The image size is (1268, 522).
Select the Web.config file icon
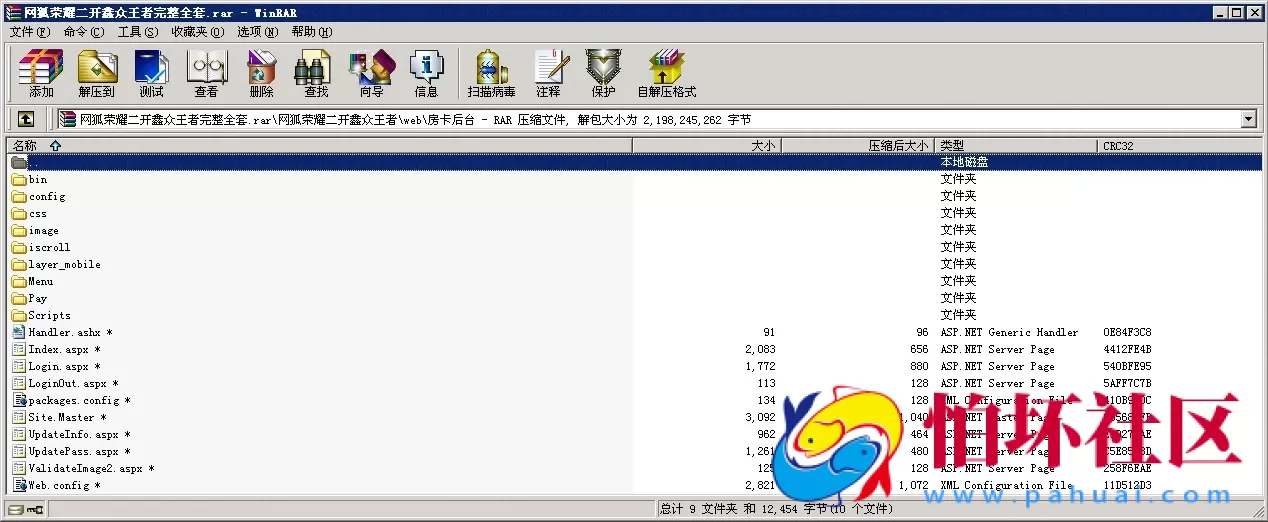coord(19,485)
